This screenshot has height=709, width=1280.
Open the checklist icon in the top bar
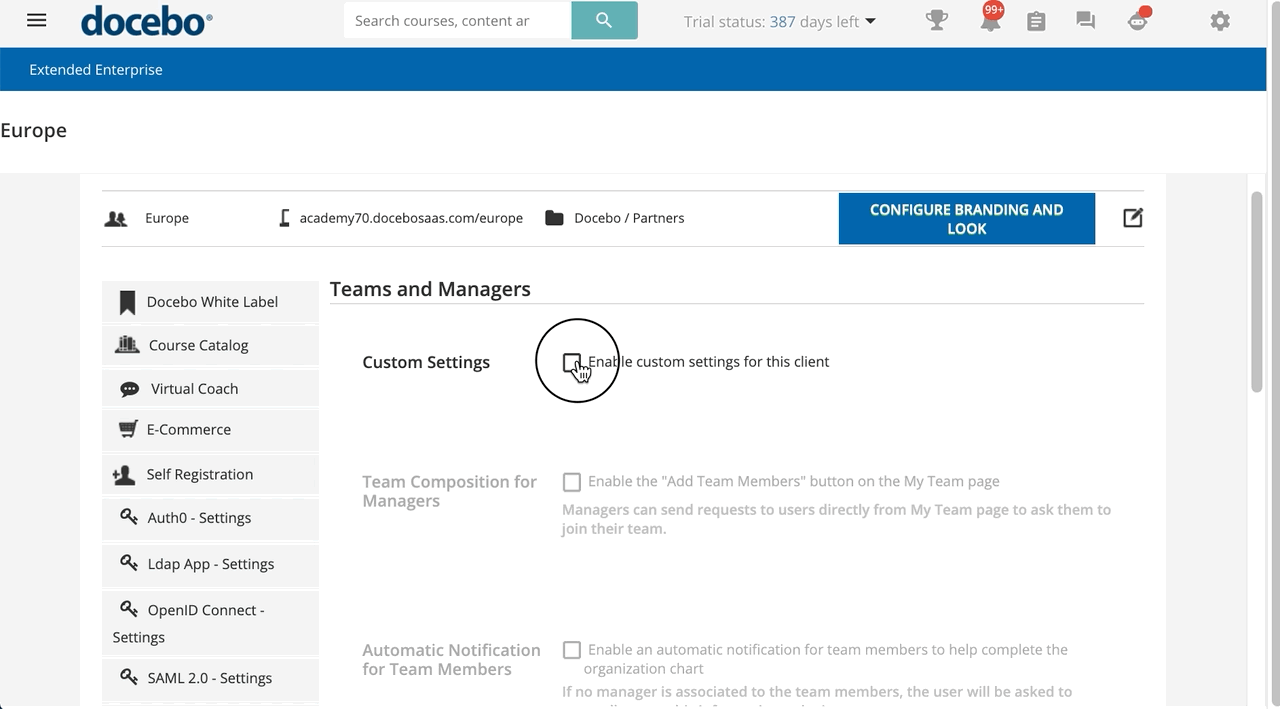click(x=1036, y=20)
